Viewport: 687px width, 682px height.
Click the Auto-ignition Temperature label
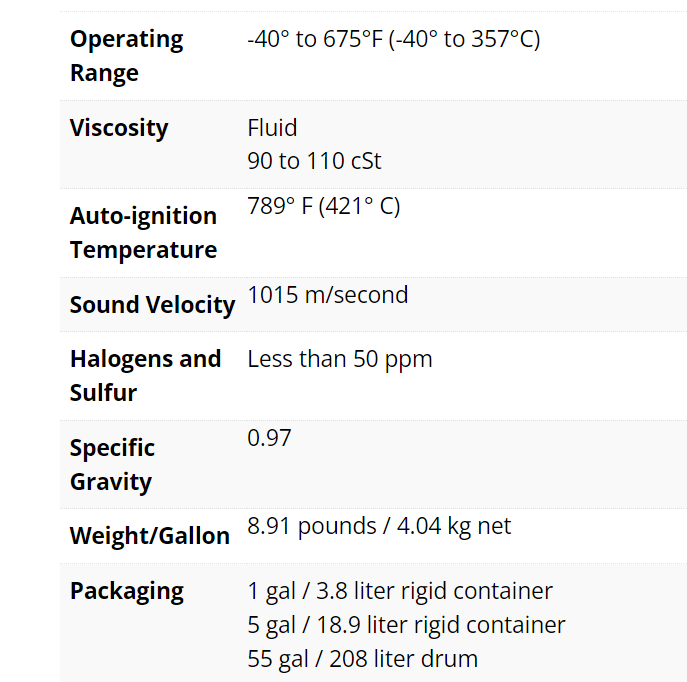pyautogui.click(x=143, y=232)
